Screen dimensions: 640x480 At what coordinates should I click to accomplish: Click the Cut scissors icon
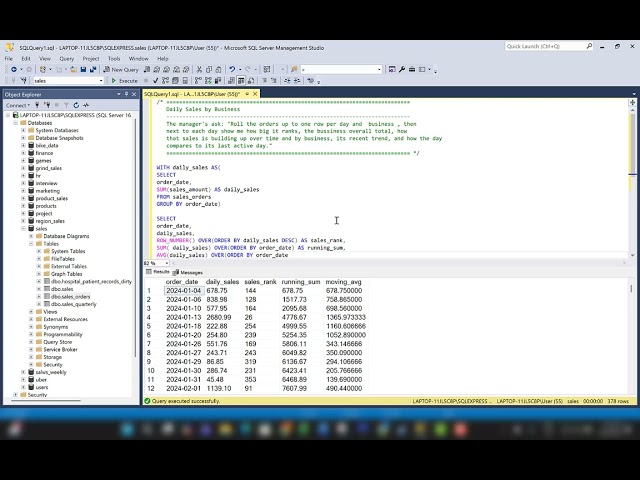199,69
